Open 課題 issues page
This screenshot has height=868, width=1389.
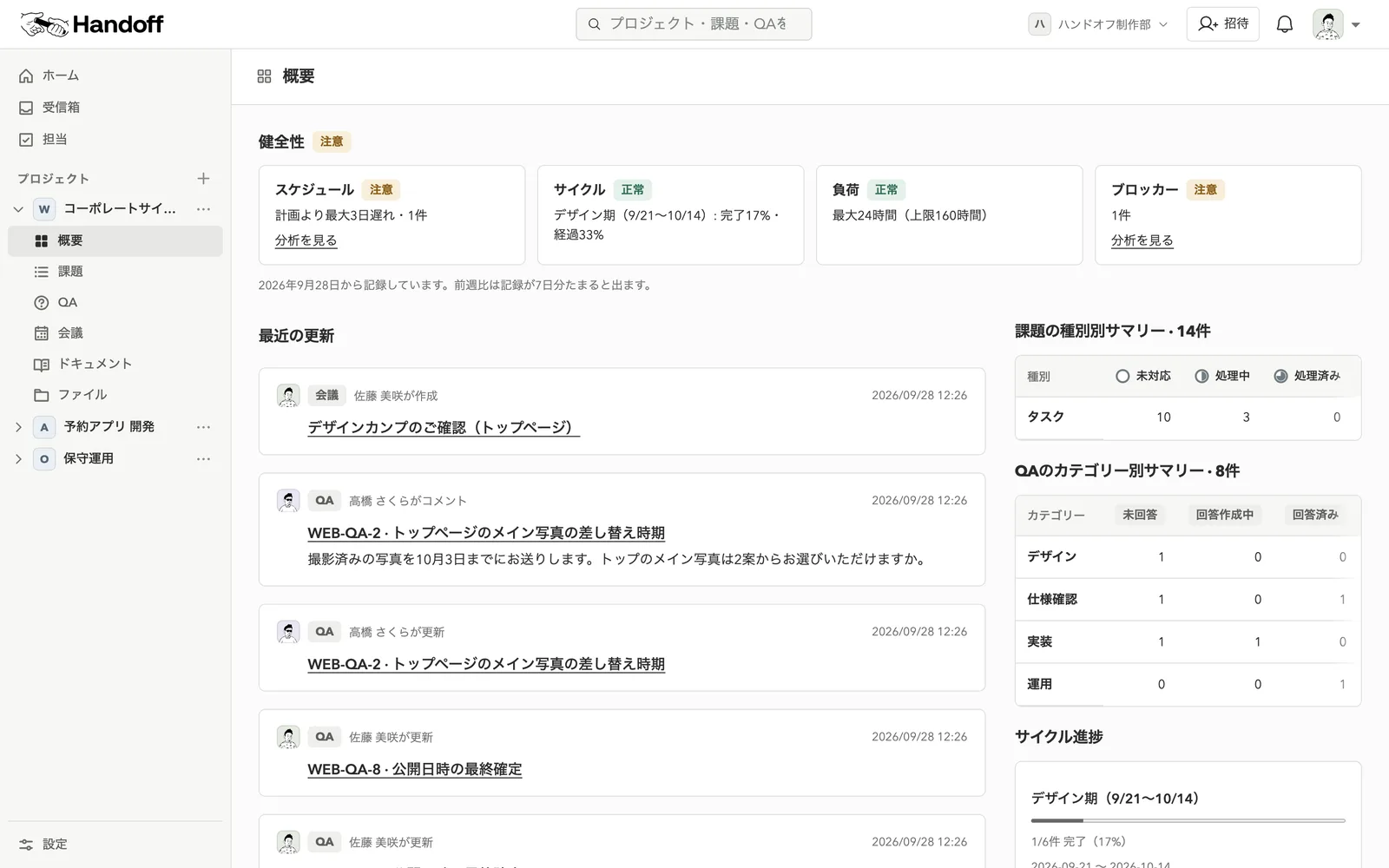(x=115, y=272)
